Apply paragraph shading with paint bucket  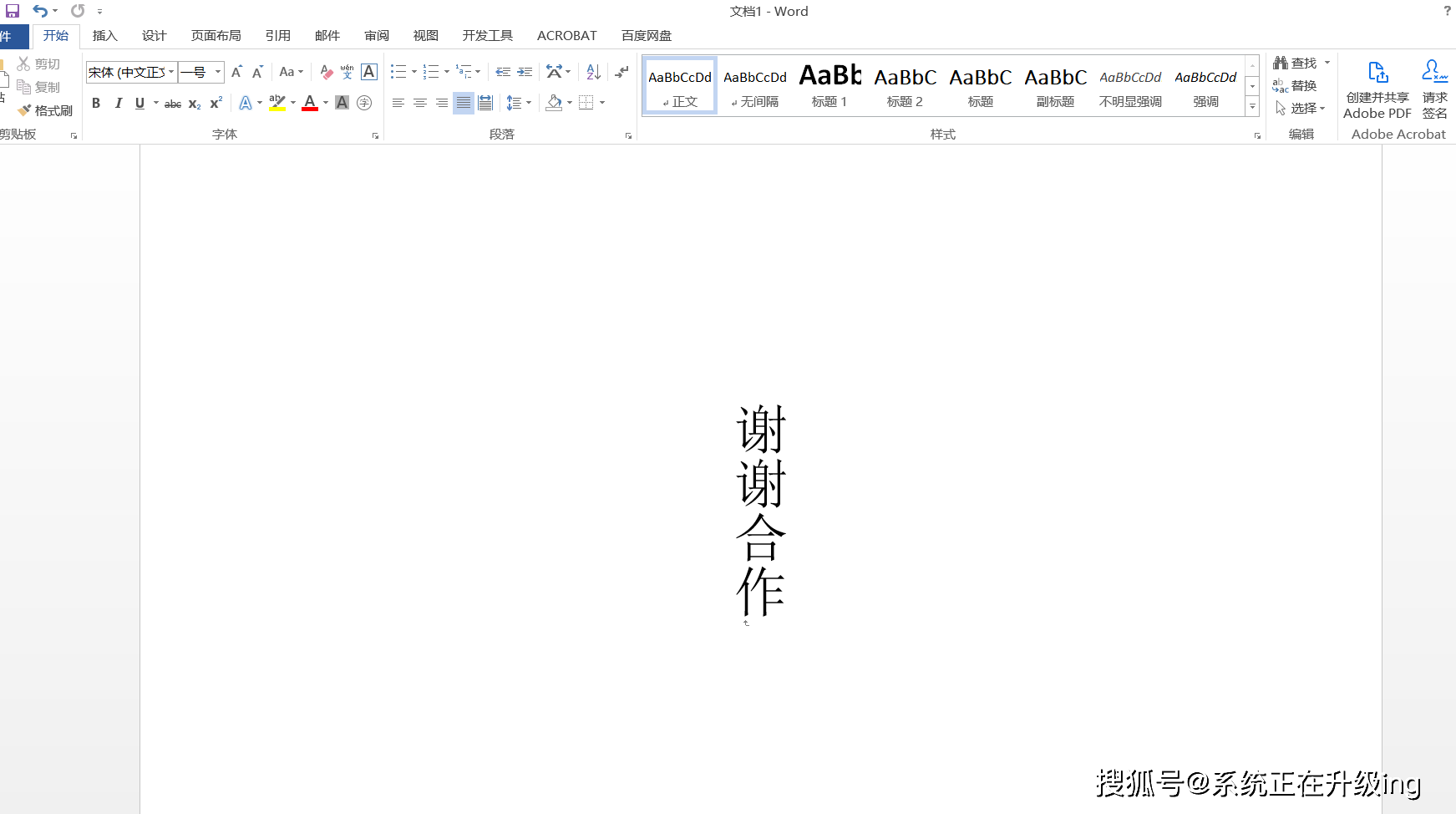coord(554,103)
